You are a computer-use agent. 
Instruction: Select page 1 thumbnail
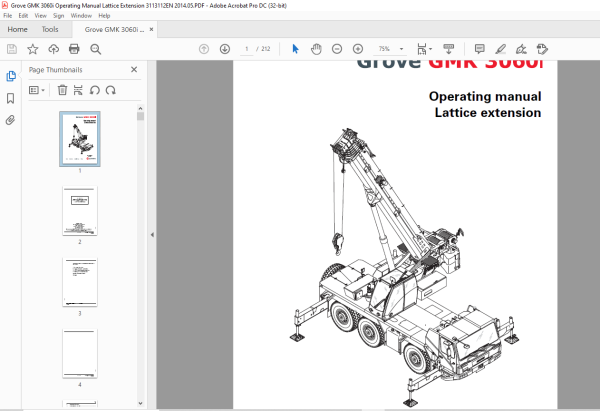click(80, 139)
